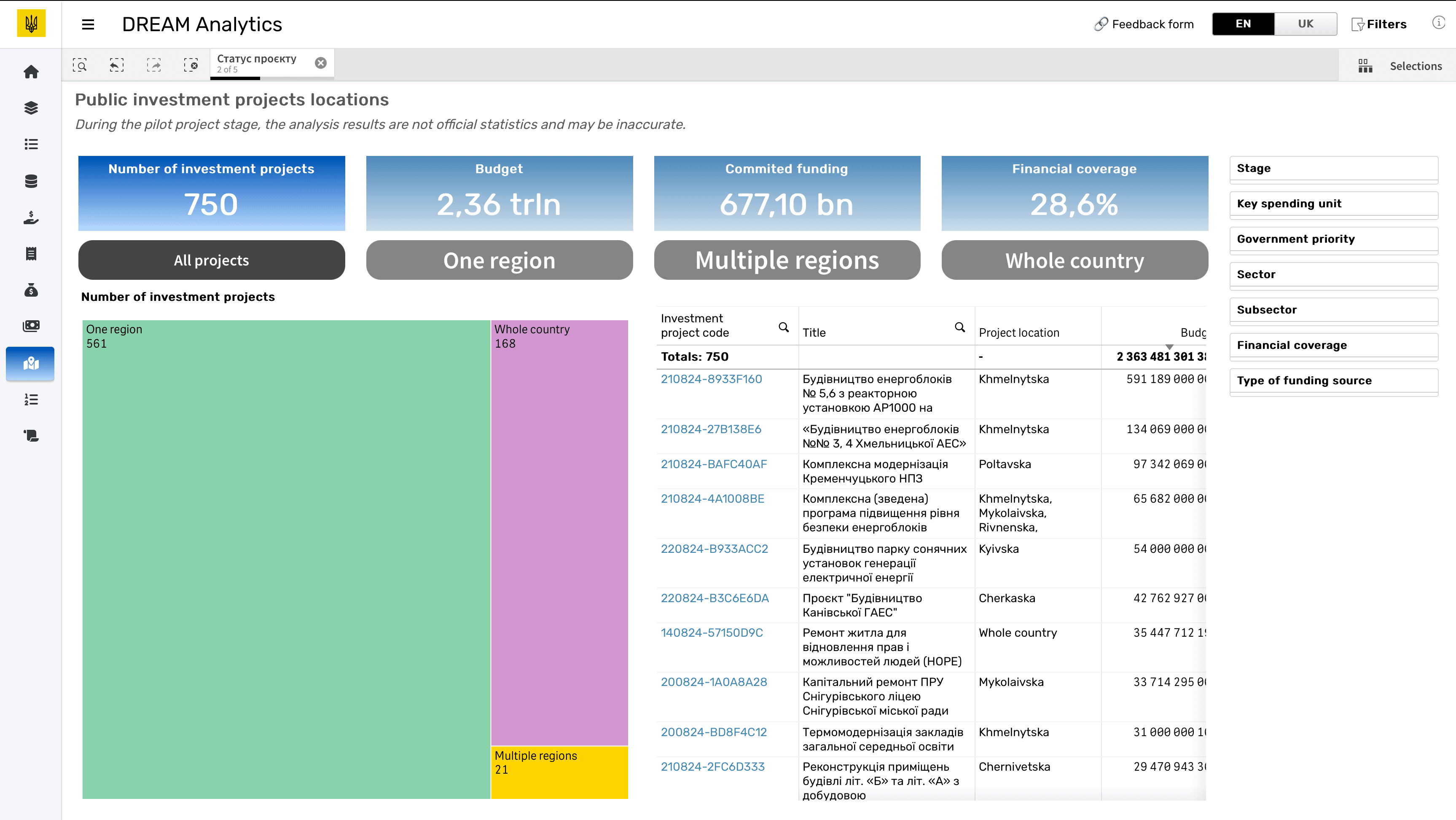
Task: Open the info icon in header
Action: click(1438, 23)
